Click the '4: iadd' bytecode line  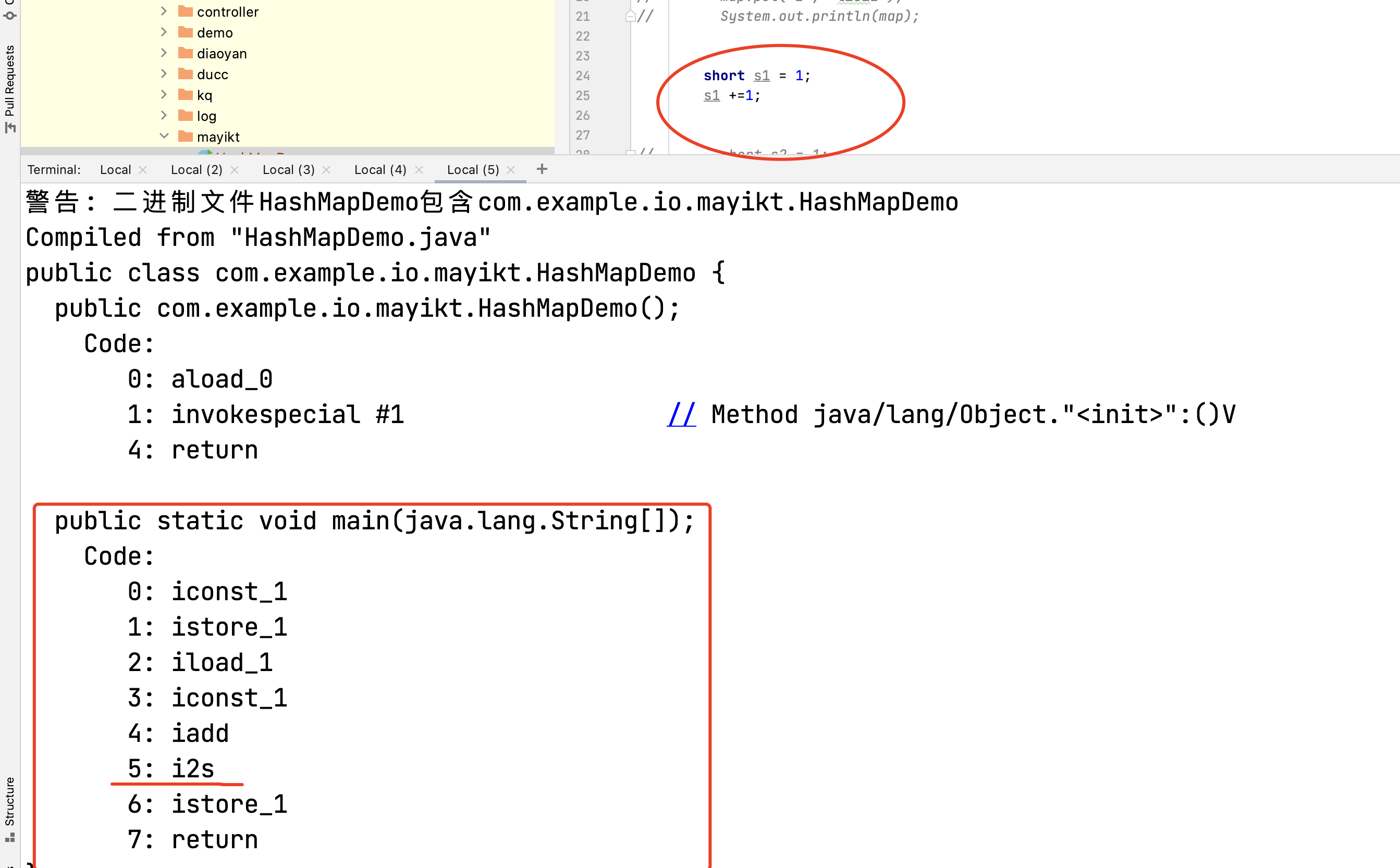pos(178,733)
